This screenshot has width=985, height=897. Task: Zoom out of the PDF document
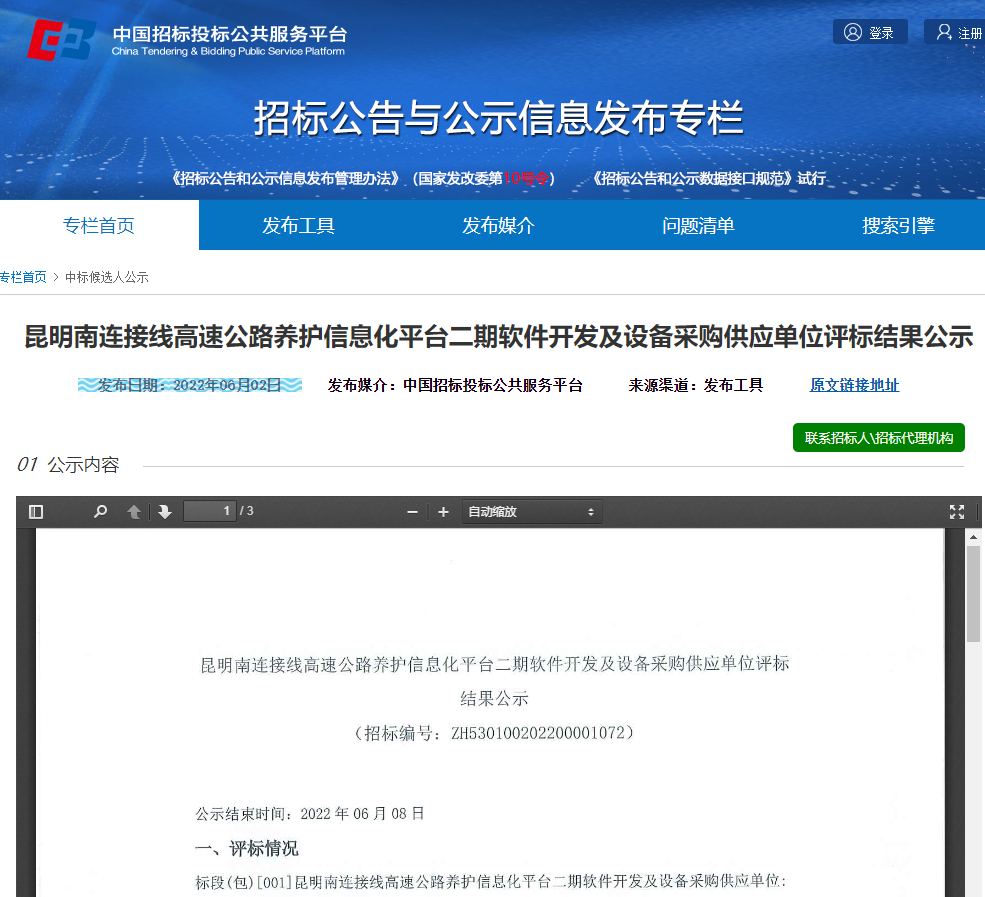pyautogui.click(x=411, y=511)
